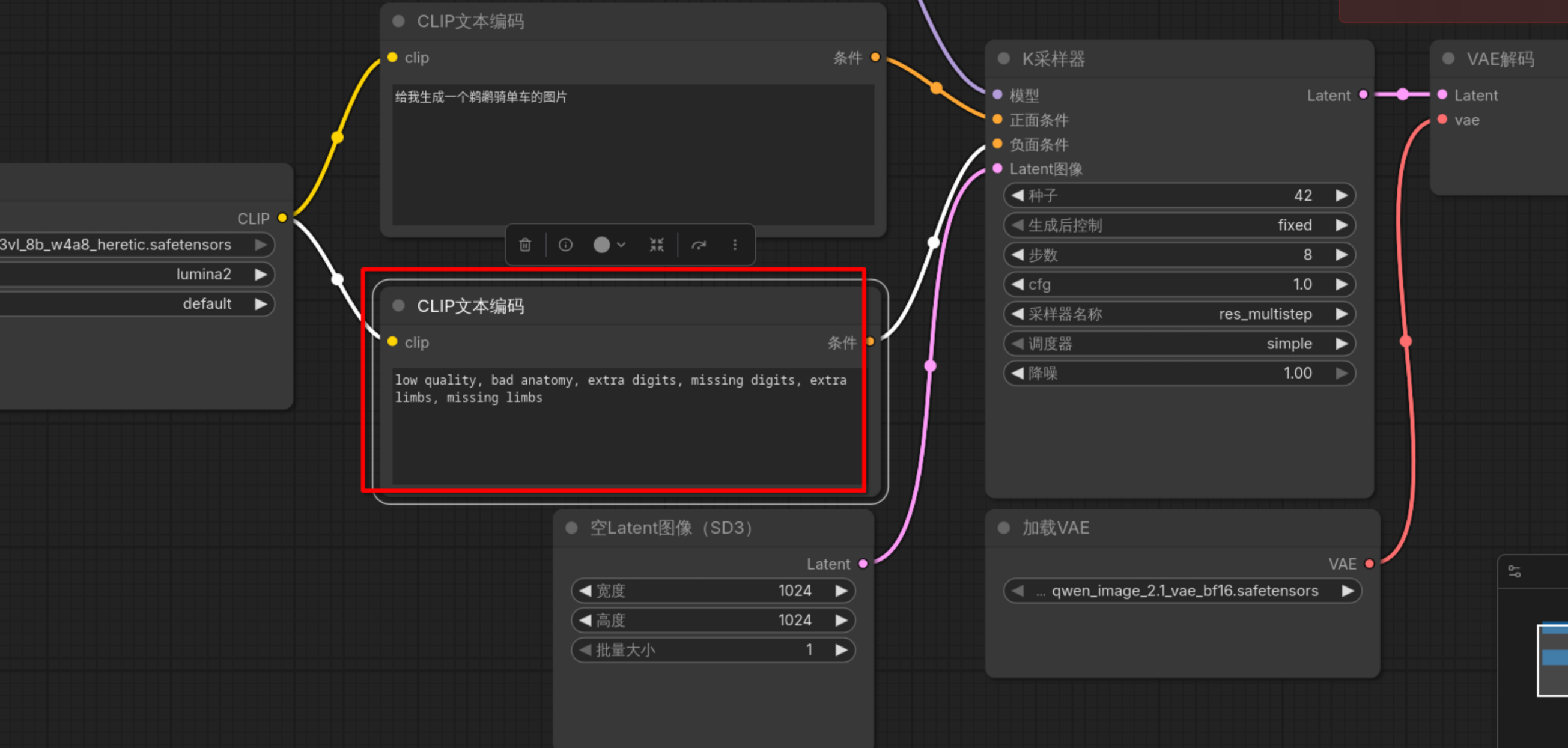This screenshot has height=748, width=1568.
Task: Click the trash delete icon in node toolbar
Action: click(524, 245)
